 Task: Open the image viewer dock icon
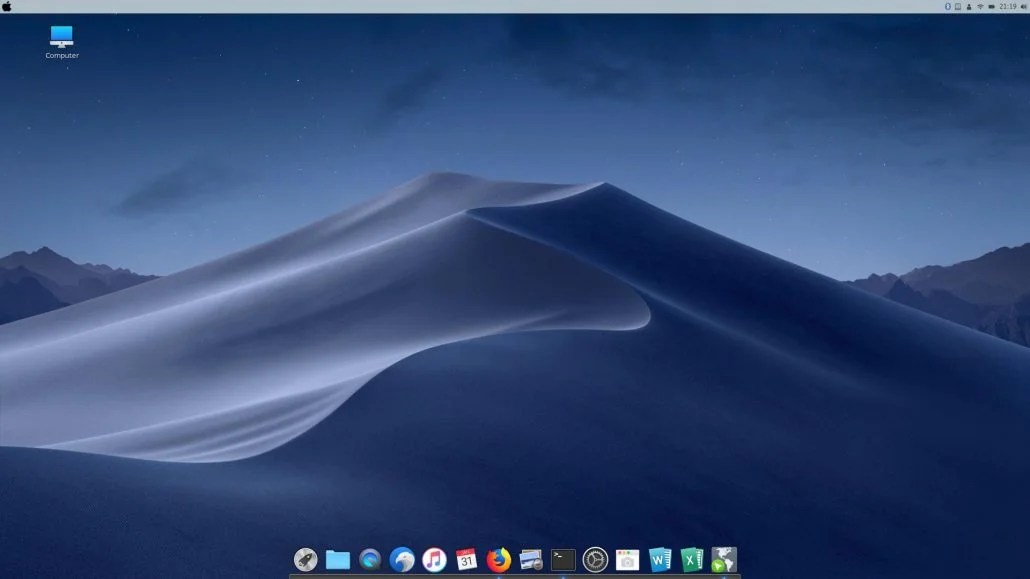(531, 559)
